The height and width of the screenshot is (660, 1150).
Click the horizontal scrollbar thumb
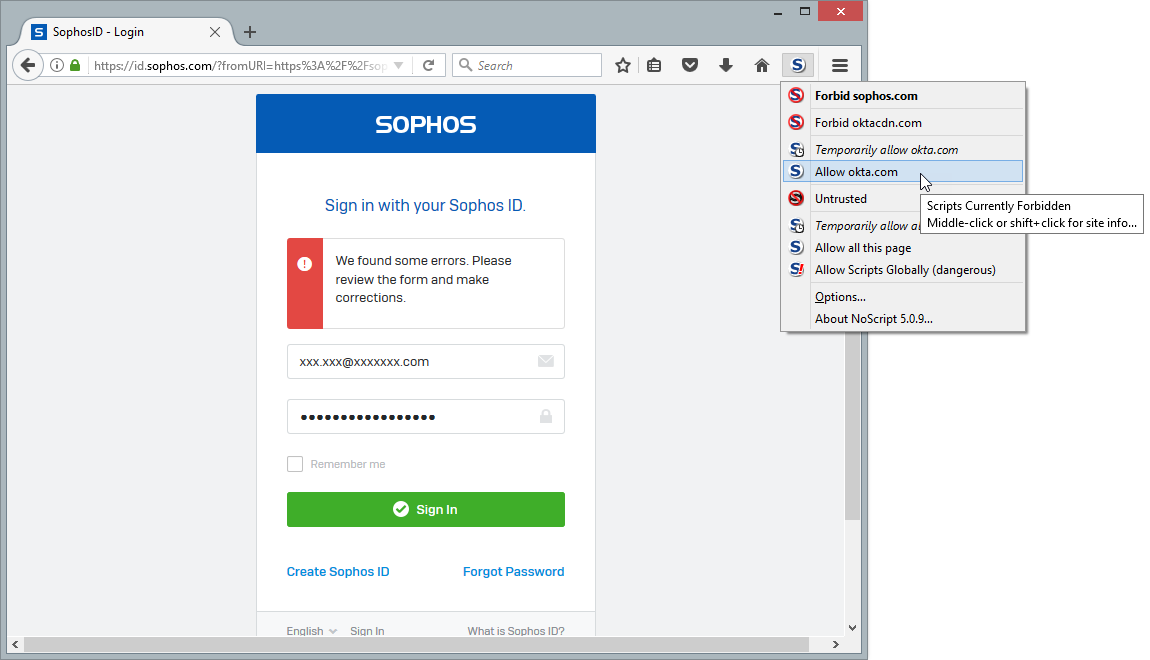416,645
